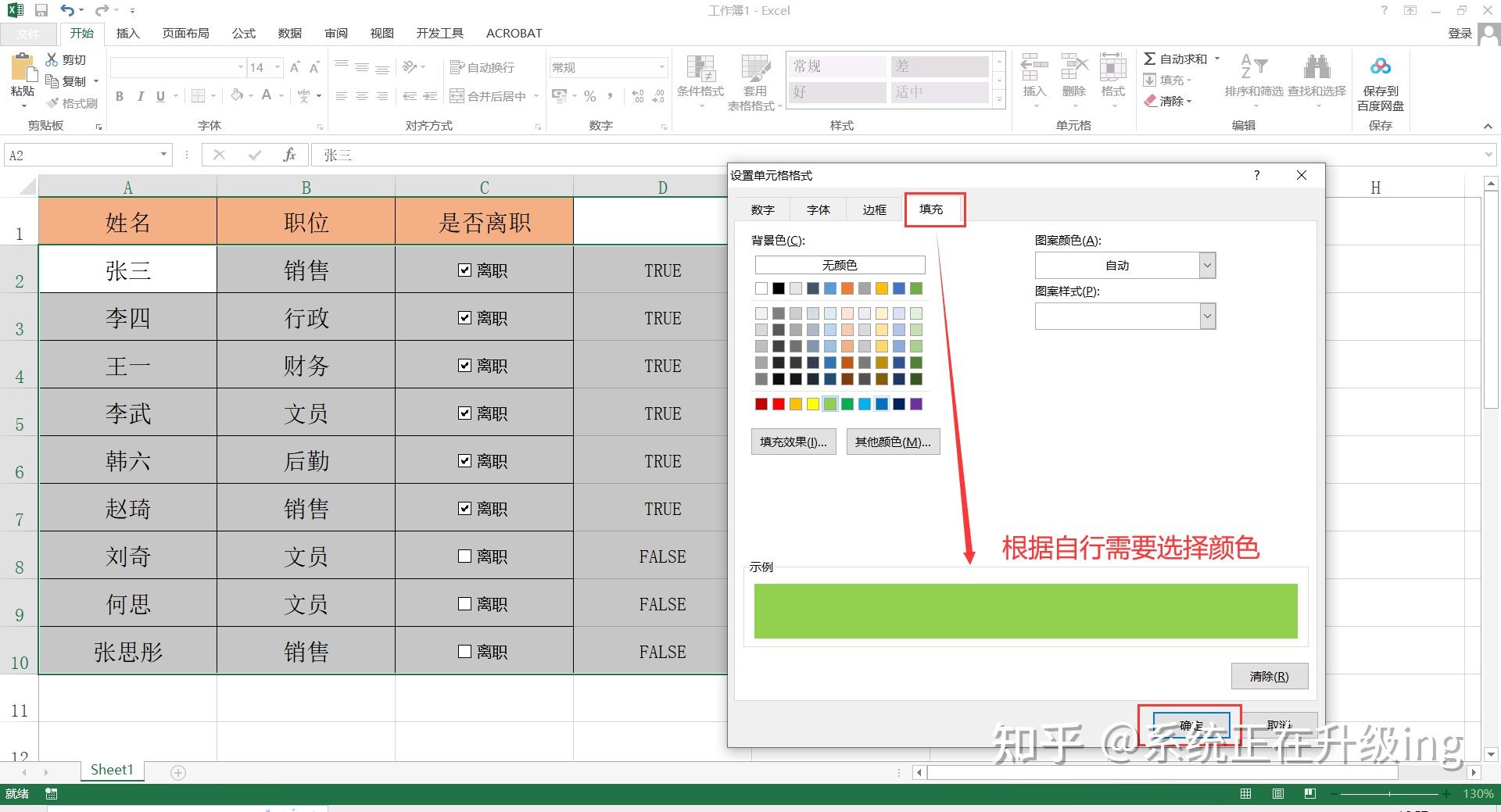
Task: Open the pattern color (图案颜色) dropdown
Action: point(1207,266)
